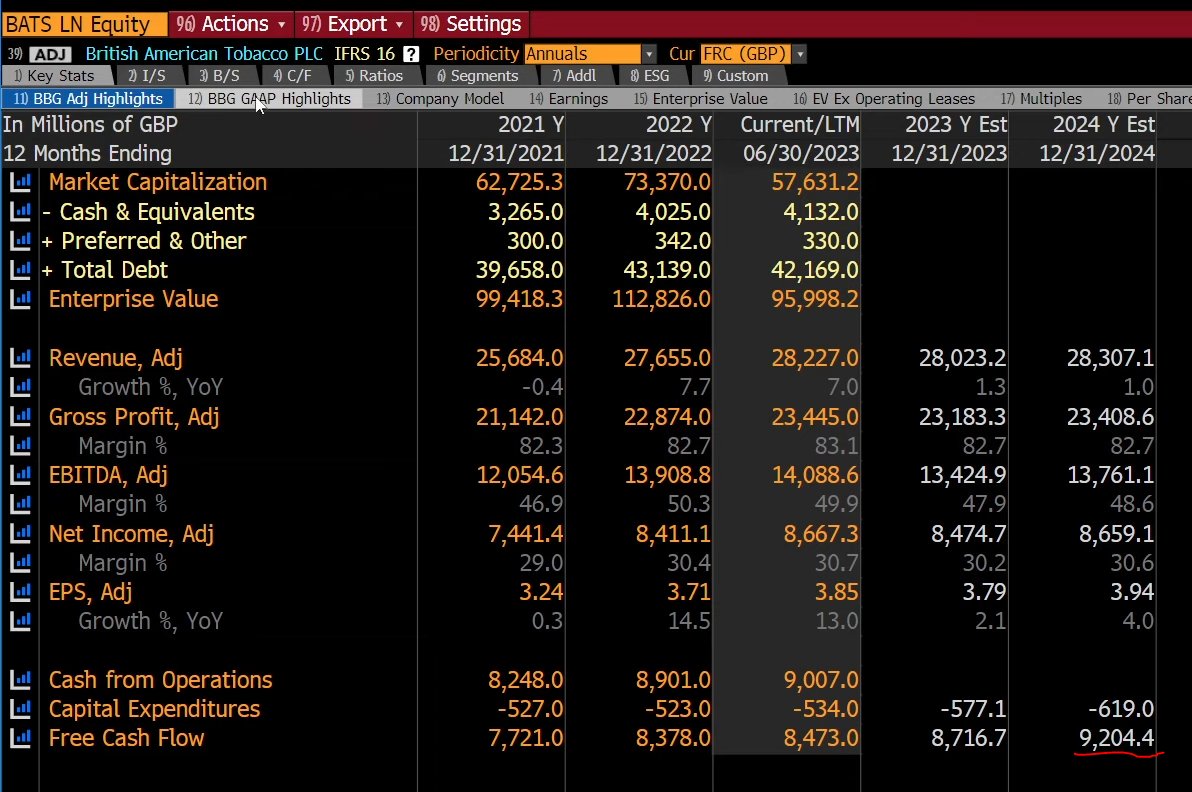Click the 62,725.3 Market Capitalization cell
The width and height of the screenshot is (1192, 792).
point(519,182)
